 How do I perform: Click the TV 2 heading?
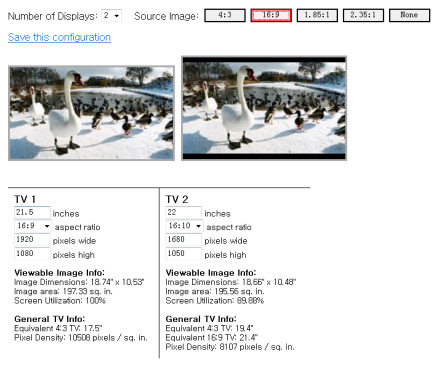[177, 199]
